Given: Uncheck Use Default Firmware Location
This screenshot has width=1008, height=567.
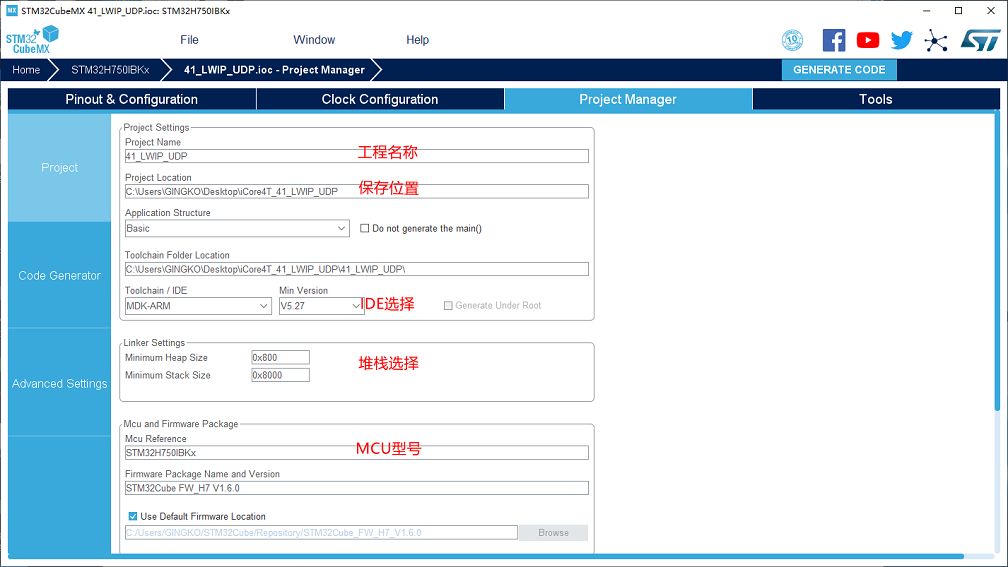Looking at the screenshot, I should tap(133, 516).
